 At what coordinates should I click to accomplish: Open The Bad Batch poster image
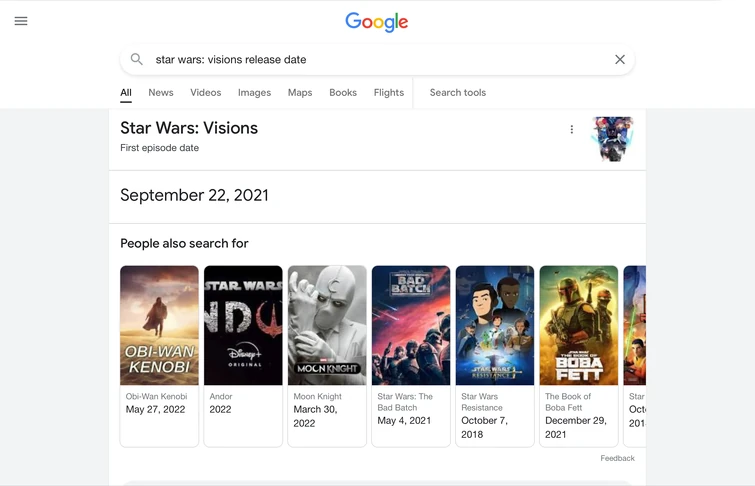411,325
